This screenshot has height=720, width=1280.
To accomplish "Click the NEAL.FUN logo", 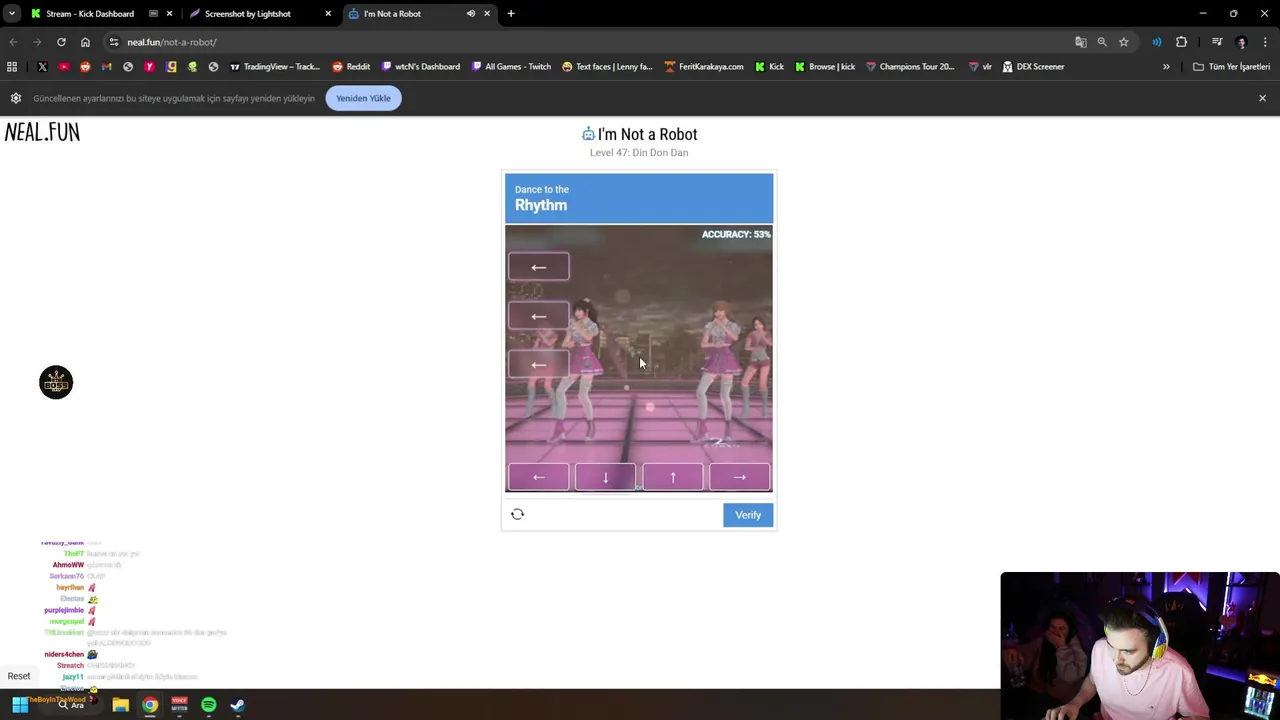I will pyautogui.click(x=42, y=132).
